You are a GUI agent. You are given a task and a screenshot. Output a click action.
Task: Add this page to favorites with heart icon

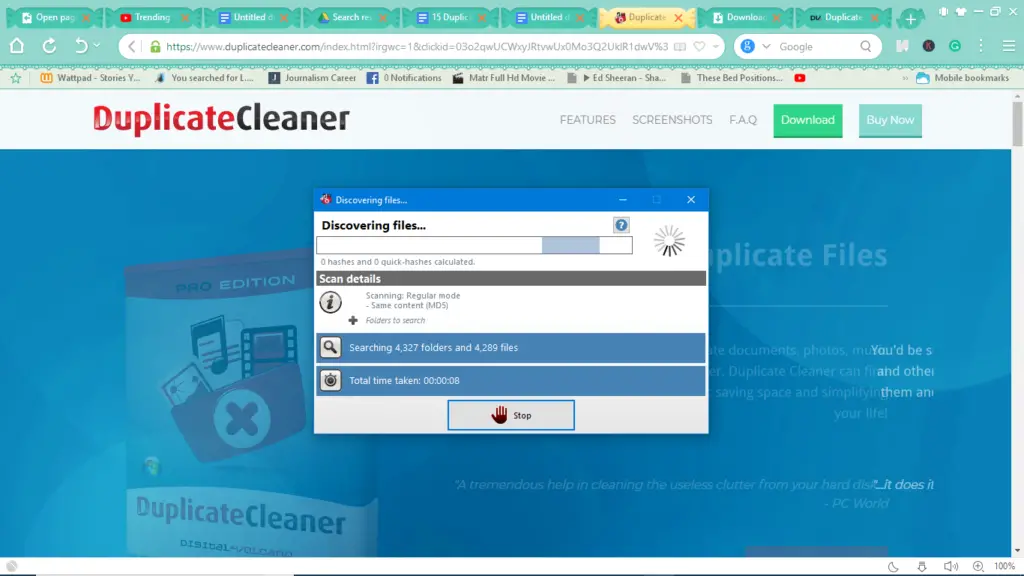point(699,46)
